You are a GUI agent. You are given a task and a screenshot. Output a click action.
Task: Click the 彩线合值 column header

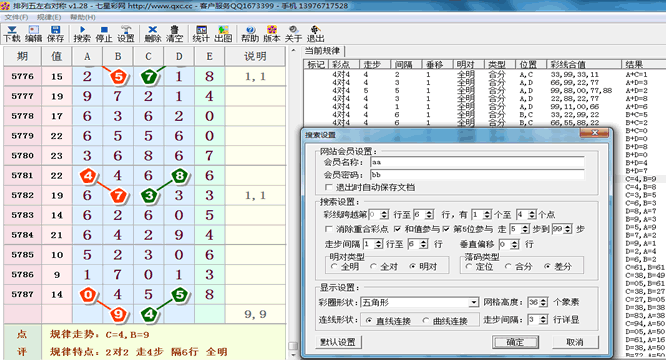coord(584,65)
